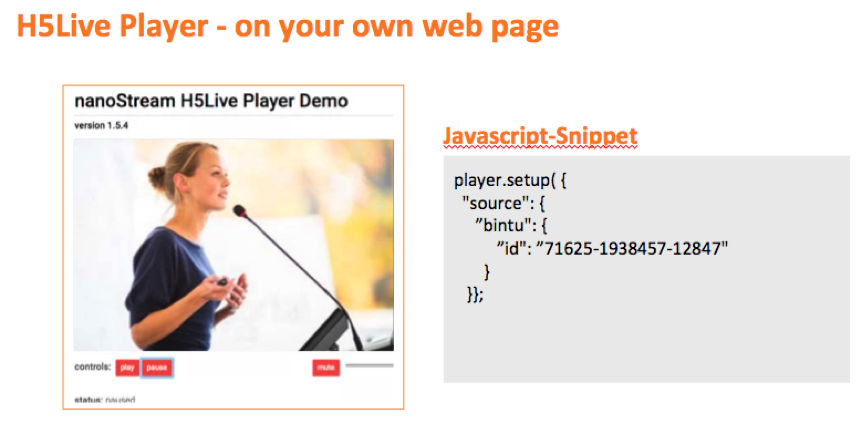
Task: Mute the H5Live player audio
Action: point(326,368)
